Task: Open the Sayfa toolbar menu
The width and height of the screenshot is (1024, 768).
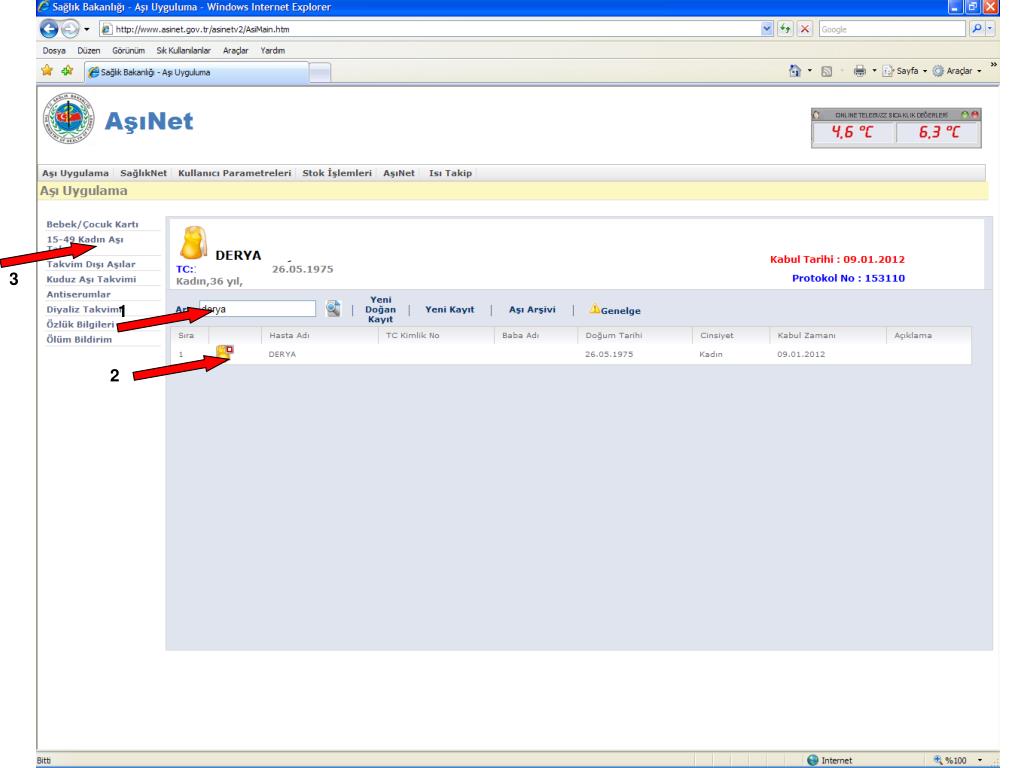Action: (904, 71)
